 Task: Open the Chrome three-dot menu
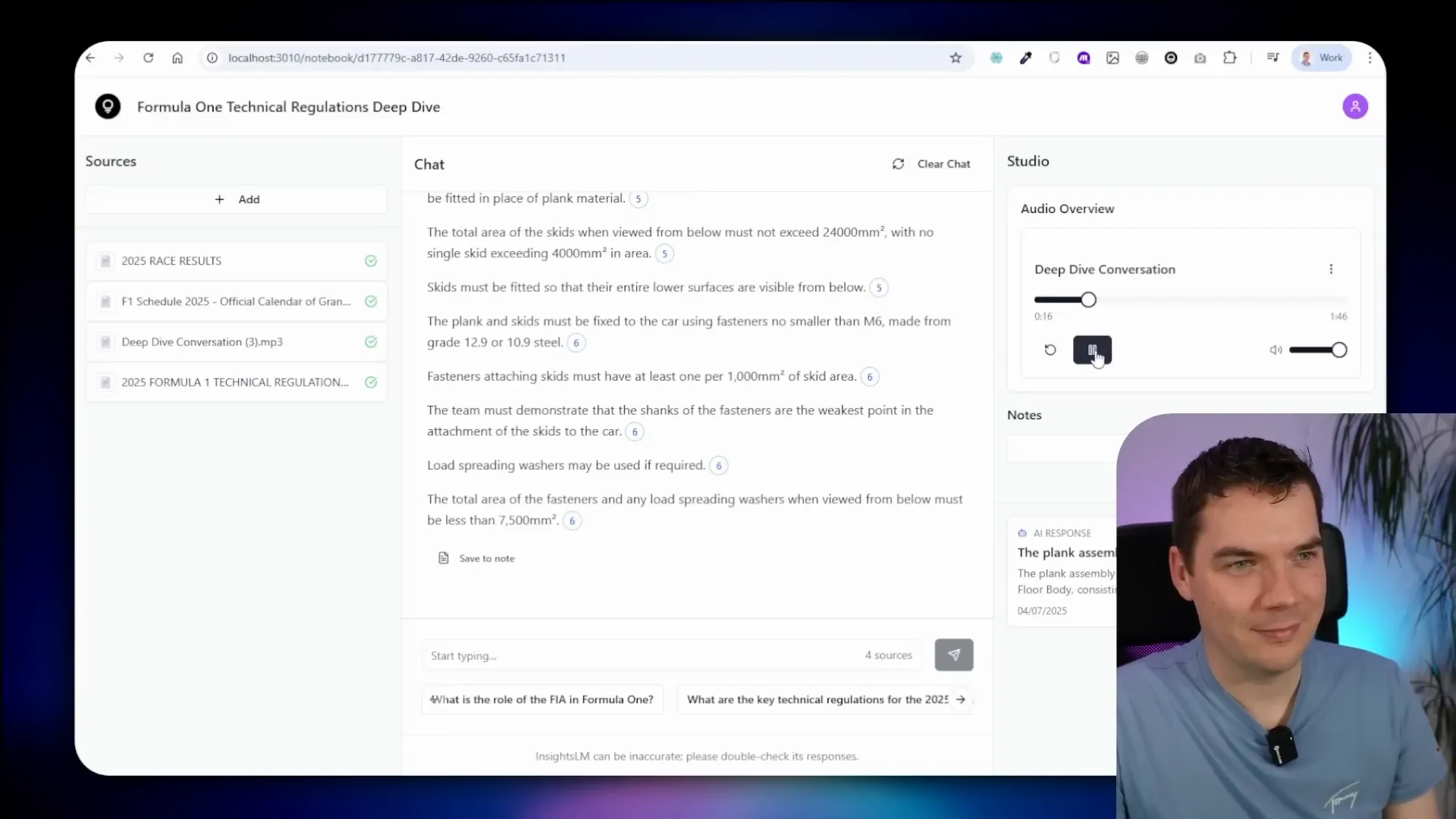(x=1370, y=58)
